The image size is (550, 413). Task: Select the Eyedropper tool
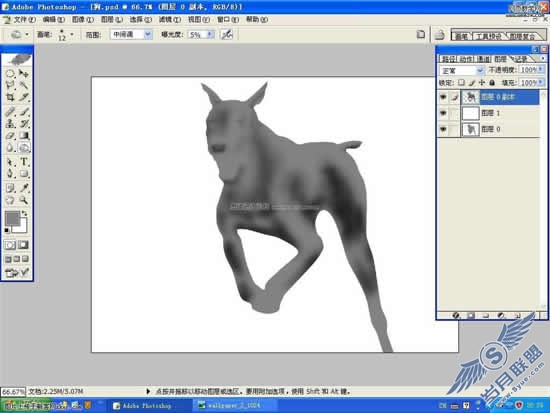pyautogui.click(x=24, y=188)
